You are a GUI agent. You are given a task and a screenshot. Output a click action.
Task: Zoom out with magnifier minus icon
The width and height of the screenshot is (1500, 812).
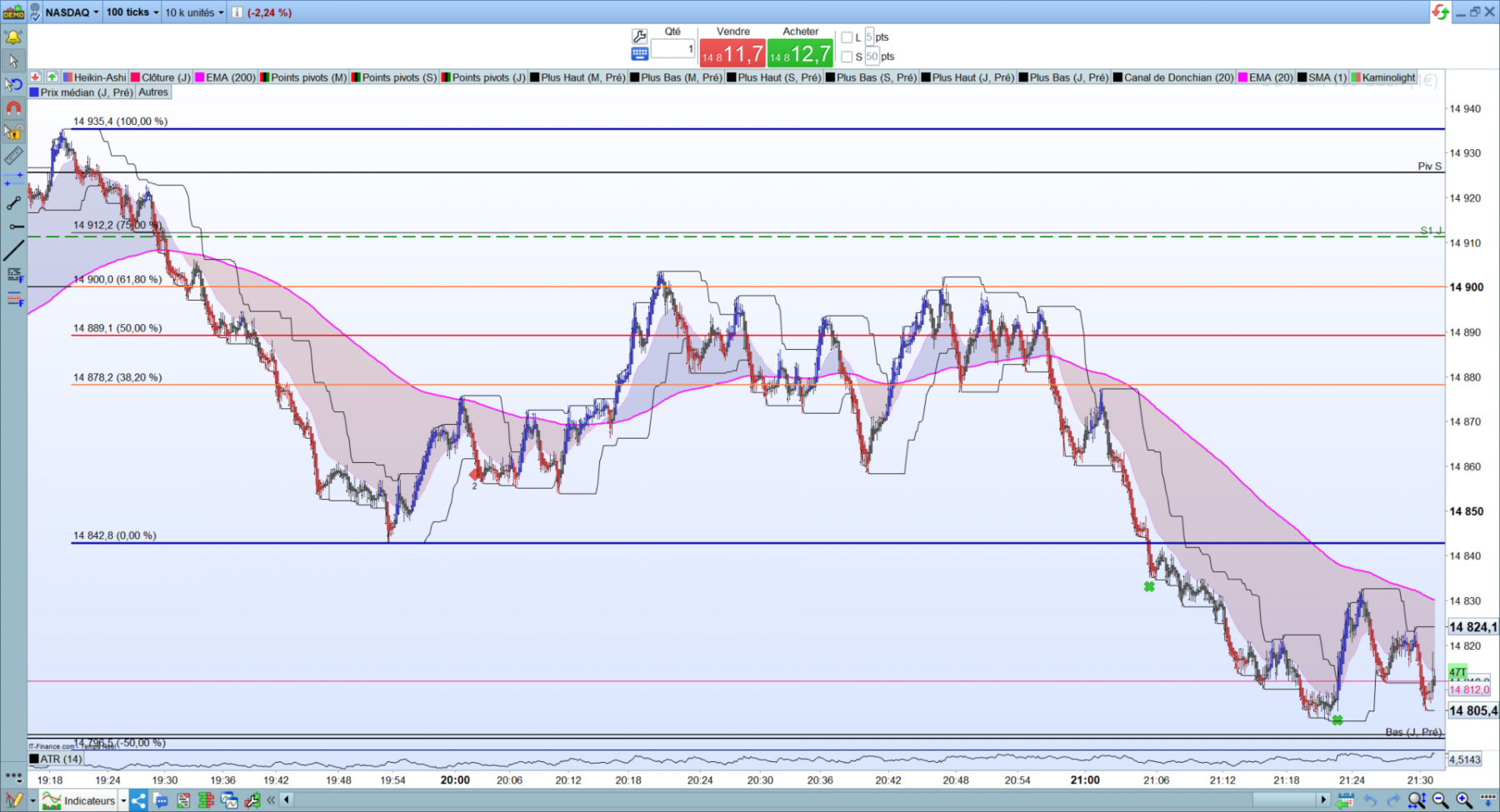1440,800
